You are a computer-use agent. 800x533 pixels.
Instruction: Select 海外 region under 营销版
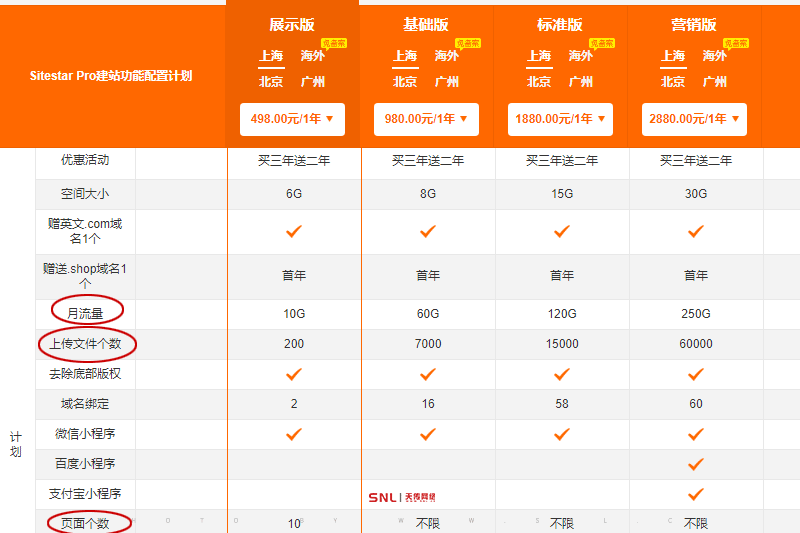coord(714,56)
